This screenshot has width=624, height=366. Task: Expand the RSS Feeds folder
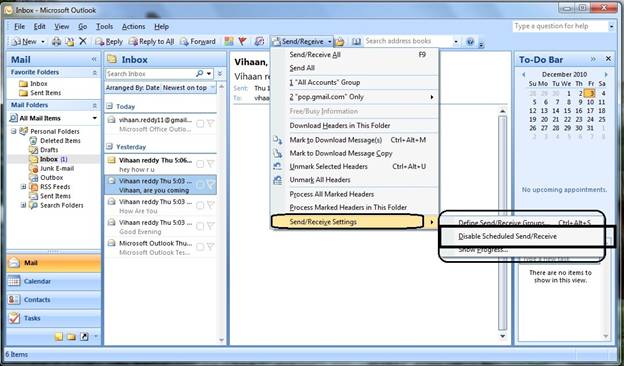23,187
